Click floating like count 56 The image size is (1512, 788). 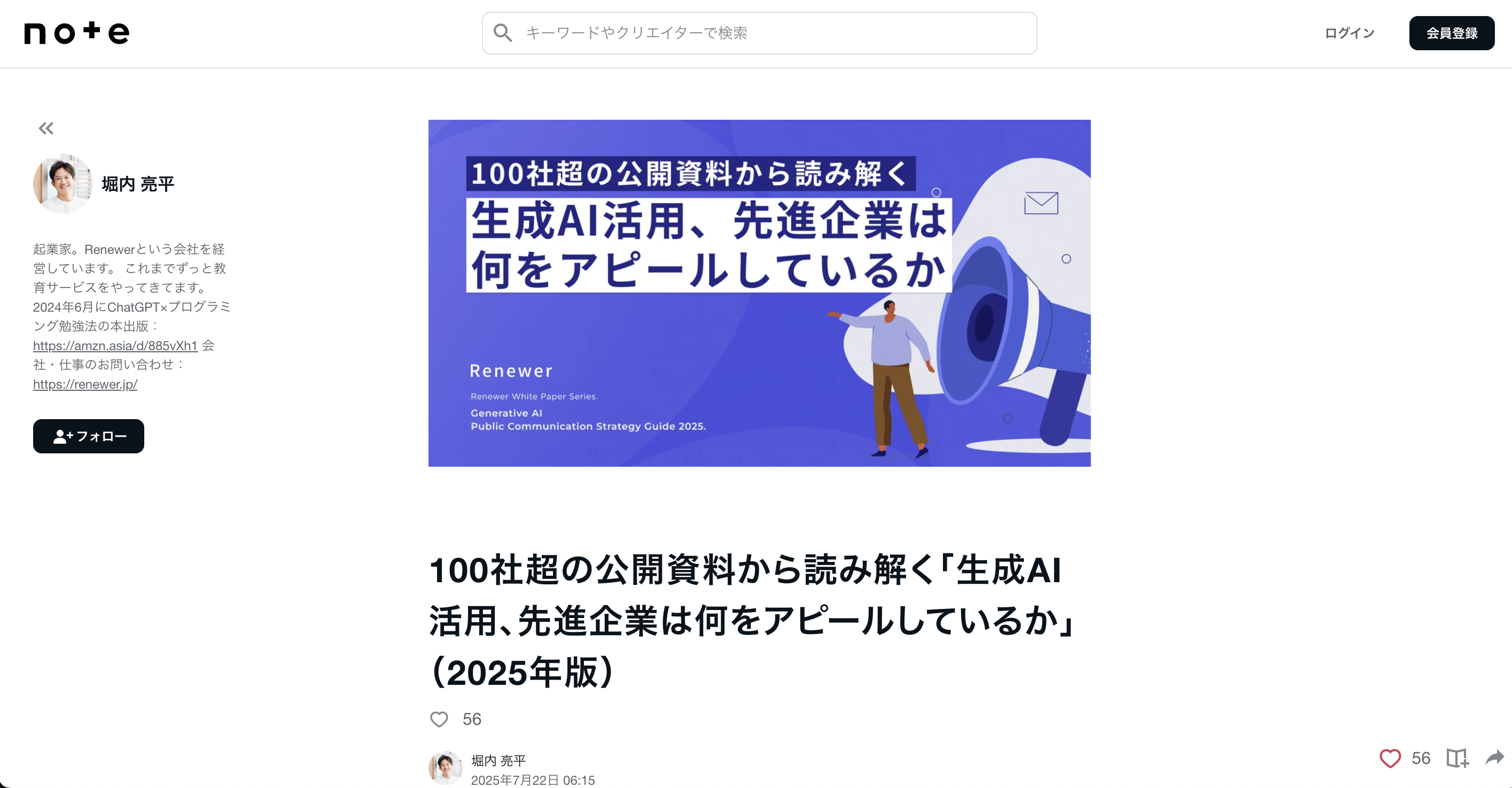pos(1421,758)
